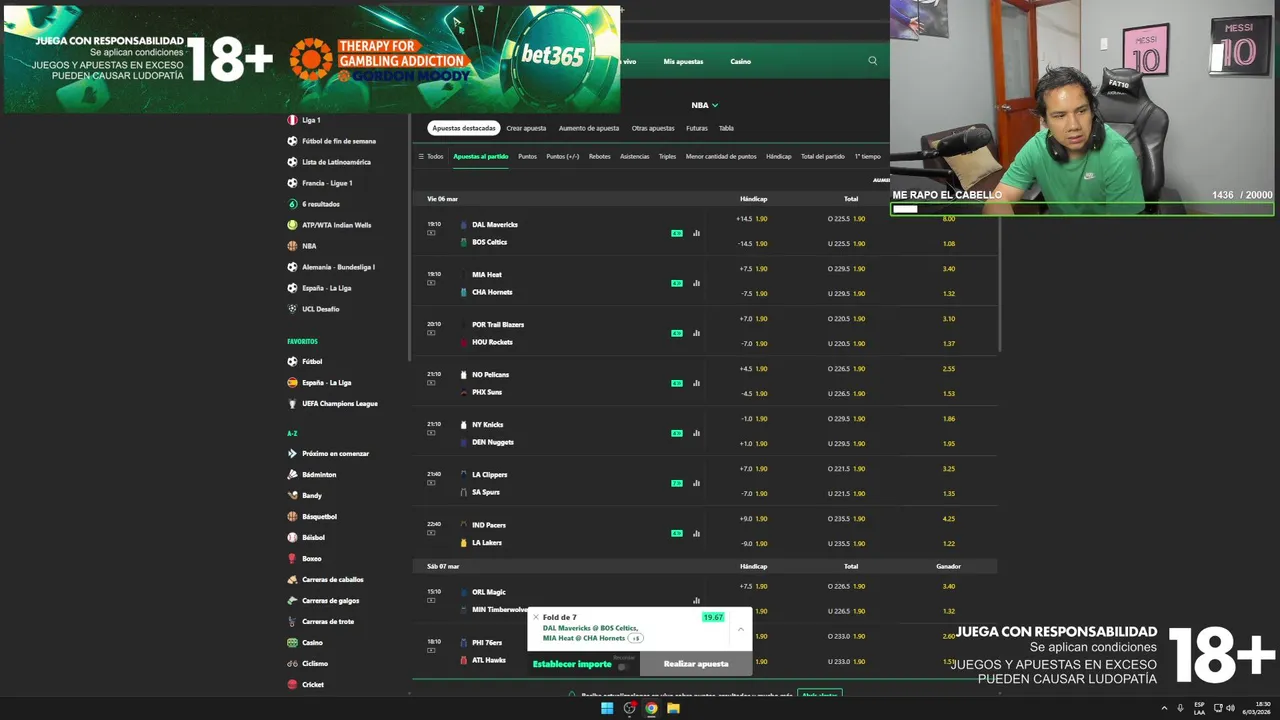Select NY Knicks winner odds 1.86
Viewport: 1280px width, 720px height.
tap(948, 419)
